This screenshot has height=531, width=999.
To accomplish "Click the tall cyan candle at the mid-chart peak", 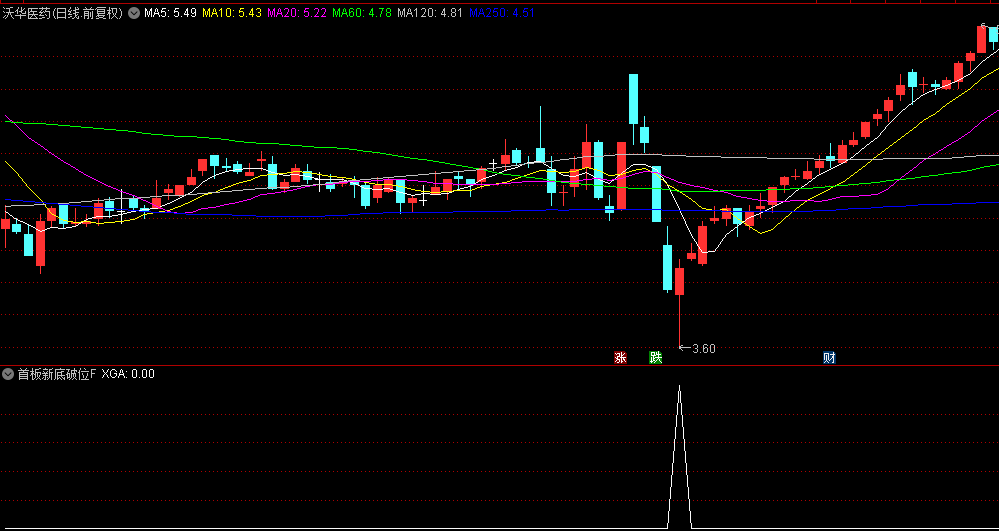I will pos(633,99).
